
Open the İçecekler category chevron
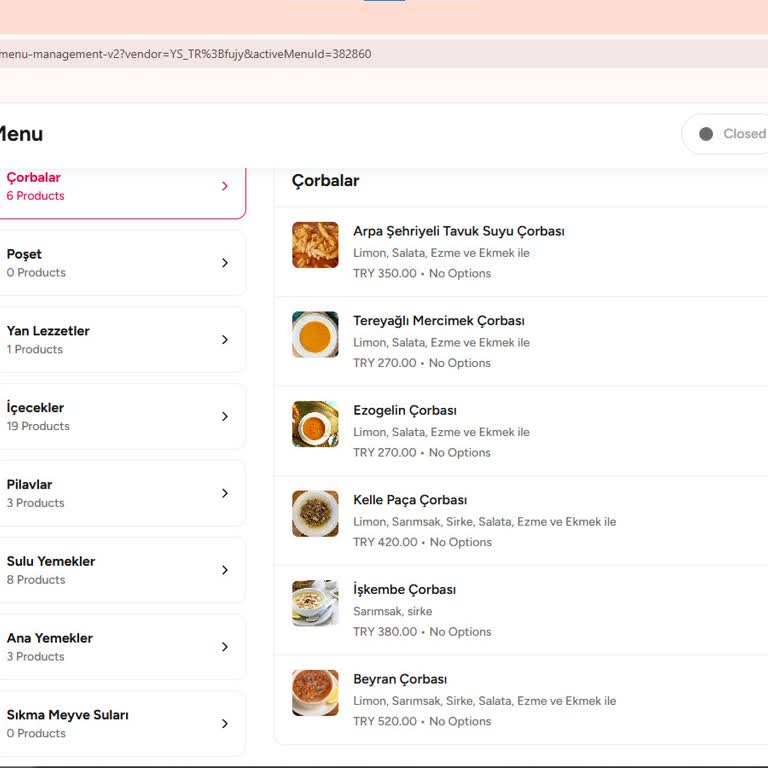point(225,417)
